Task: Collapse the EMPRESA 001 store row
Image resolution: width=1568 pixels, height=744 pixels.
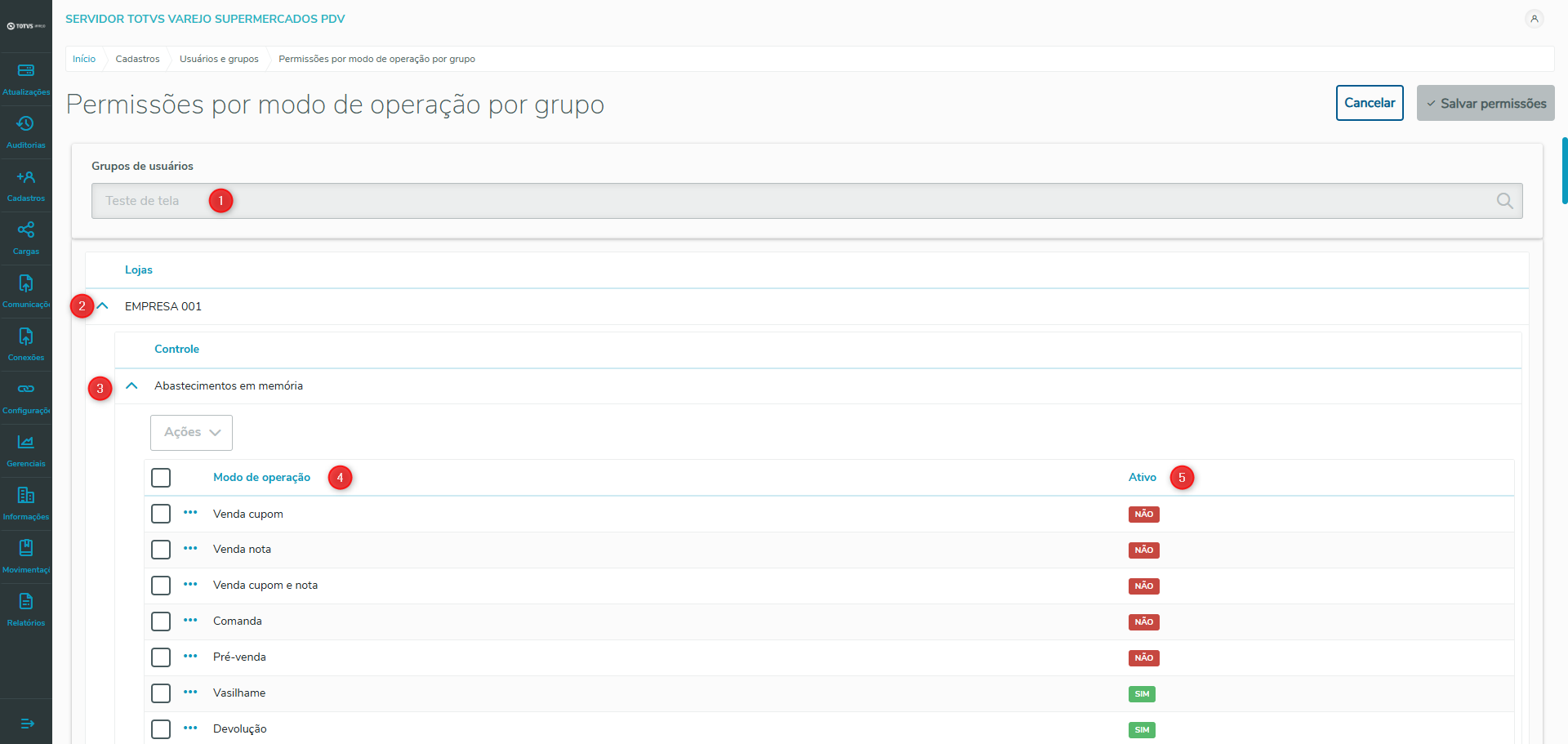Action: [103, 306]
